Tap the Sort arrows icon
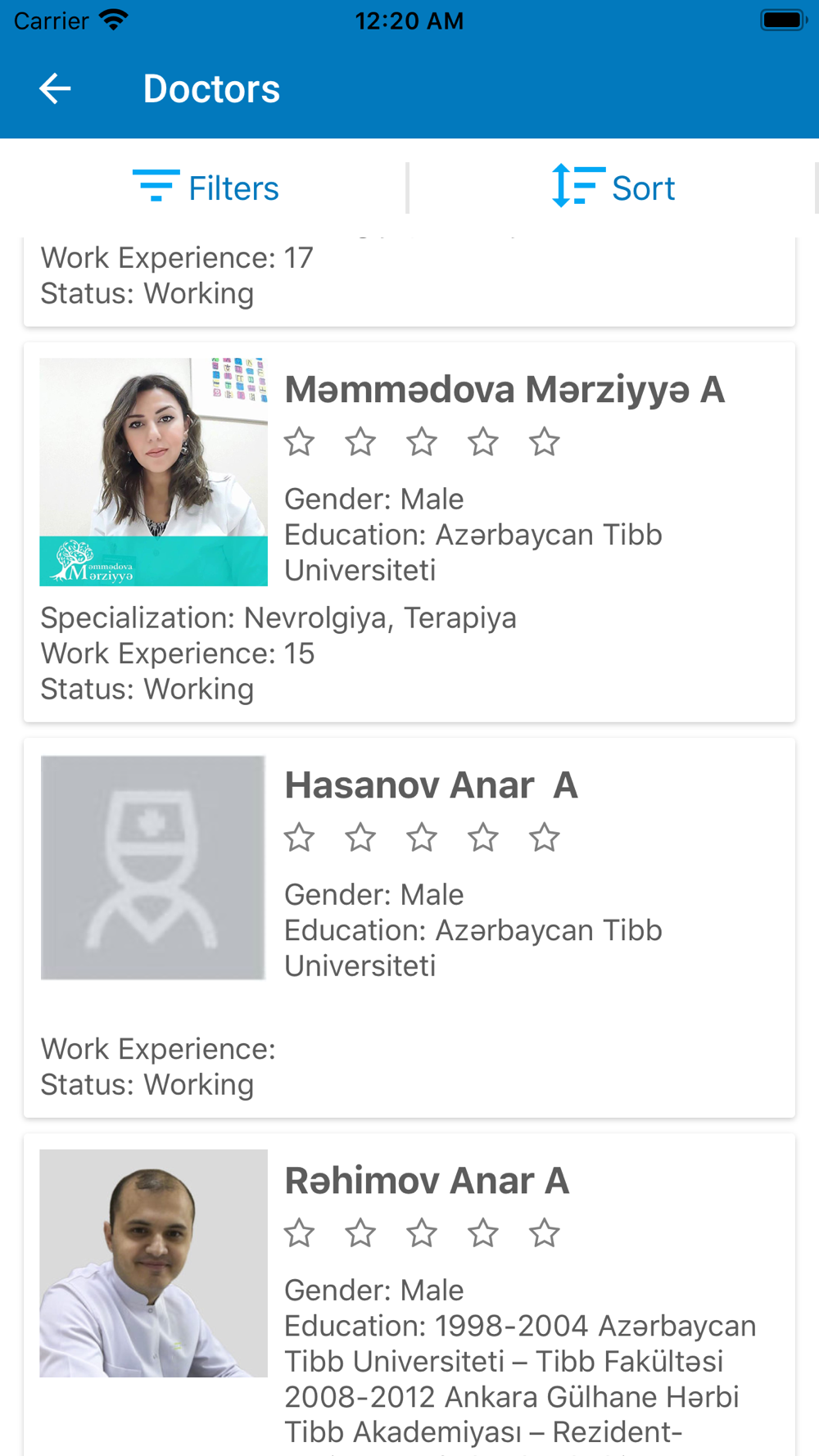The width and height of the screenshot is (819, 1456). point(578,186)
